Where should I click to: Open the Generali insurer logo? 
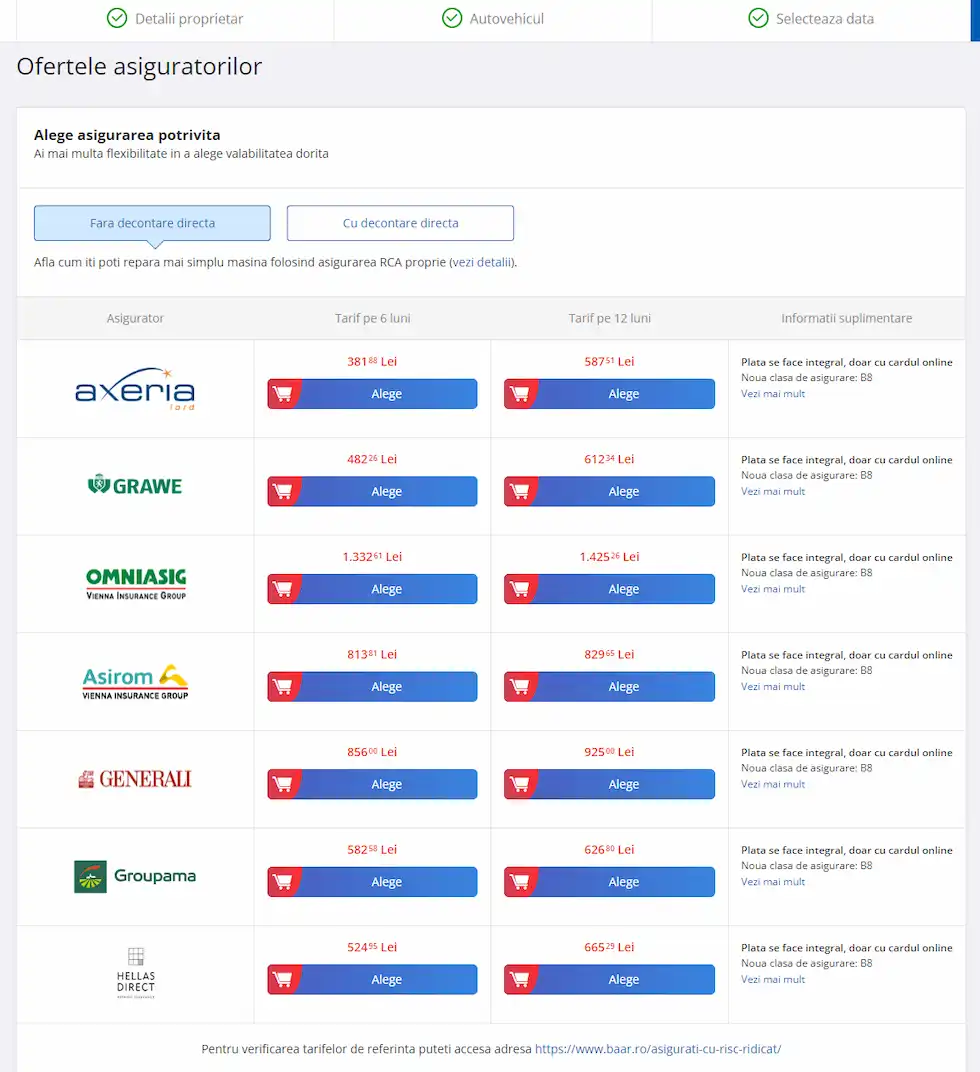135,779
